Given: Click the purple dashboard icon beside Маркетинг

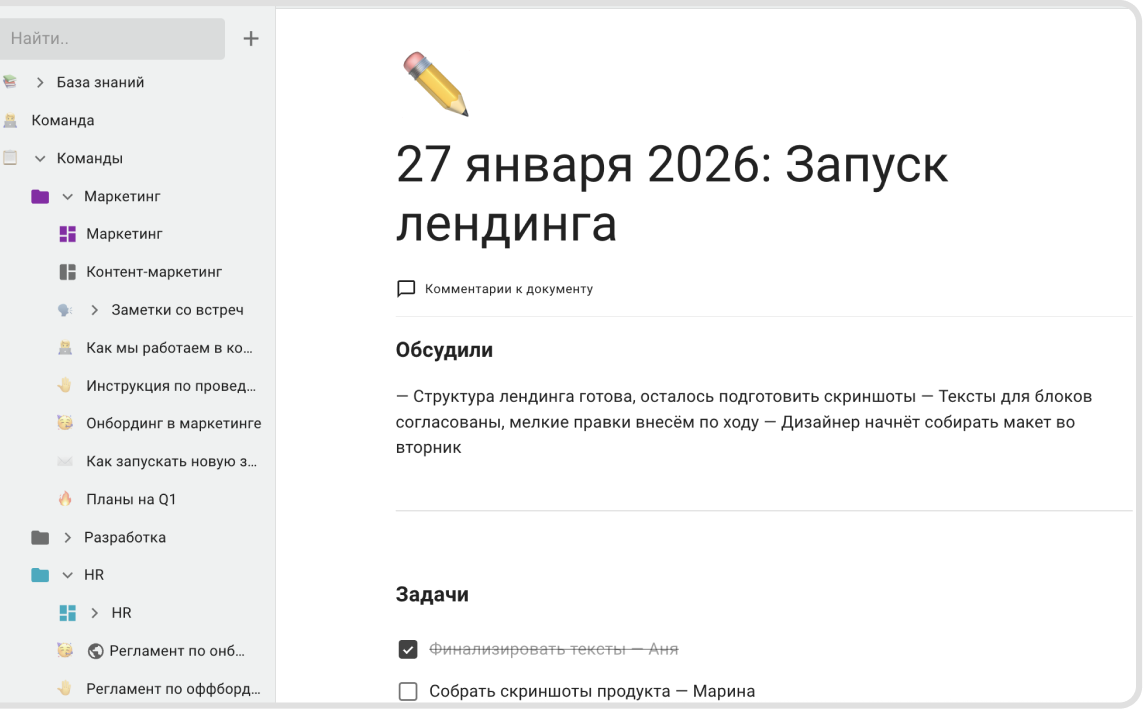Looking at the screenshot, I should pyautogui.click(x=68, y=234).
